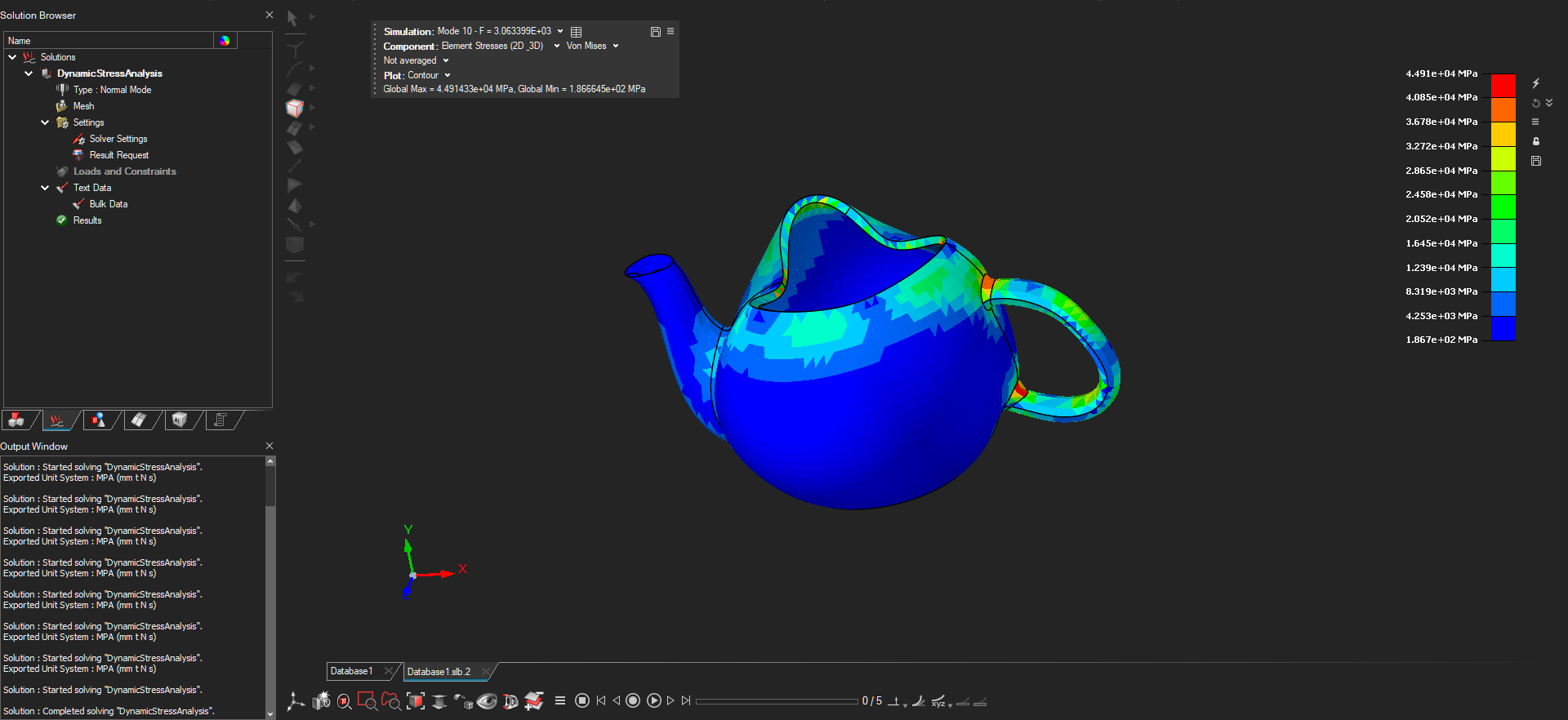Open the legend hamburger menu icon
1568x720 pixels.
click(1535, 122)
